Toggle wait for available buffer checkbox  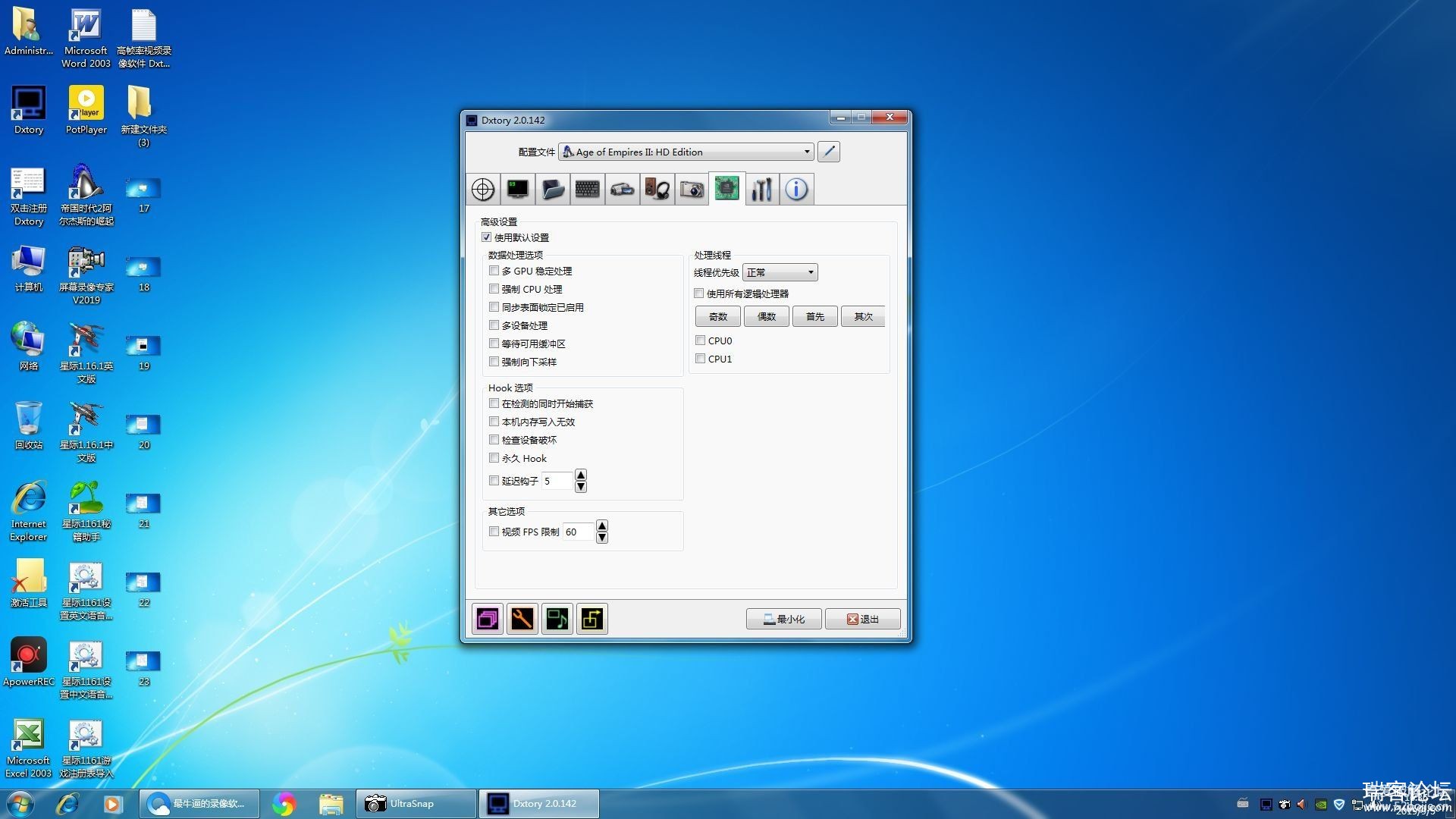coord(494,344)
